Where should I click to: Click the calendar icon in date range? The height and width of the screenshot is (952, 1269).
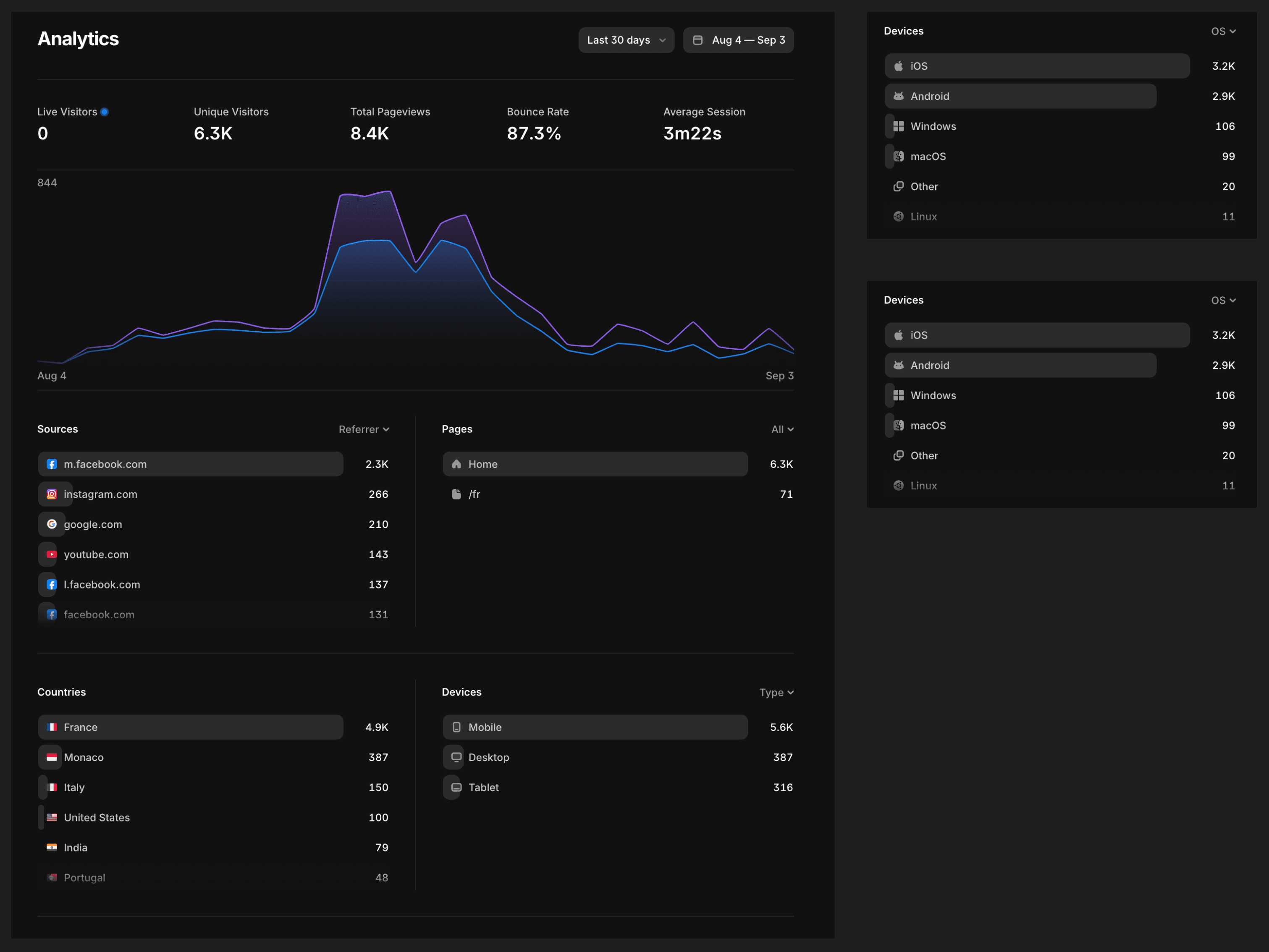tap(697, 40)
